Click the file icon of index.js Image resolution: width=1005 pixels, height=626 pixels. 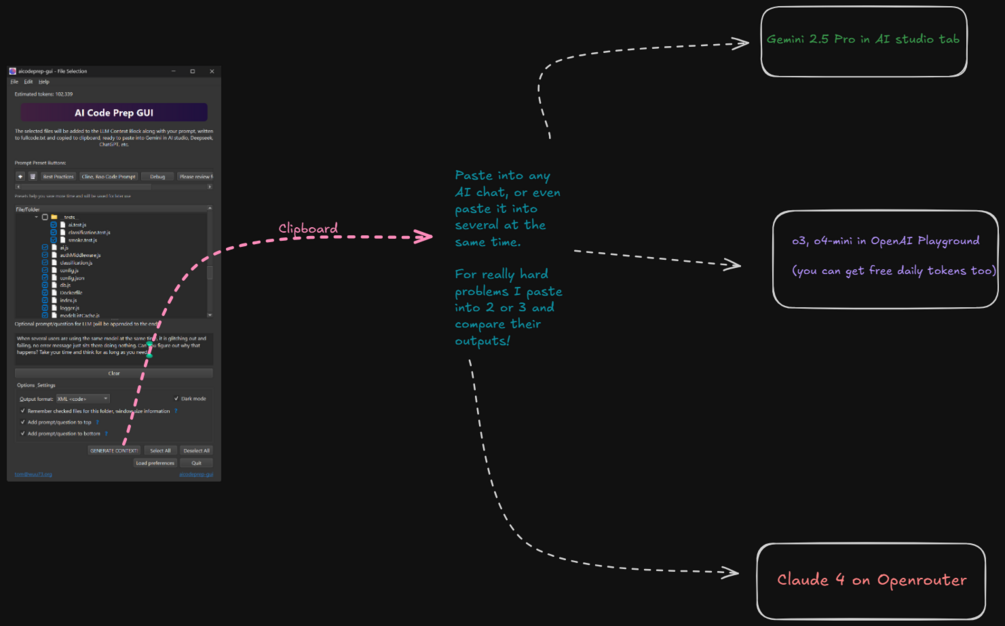click(x=54, y=300)
